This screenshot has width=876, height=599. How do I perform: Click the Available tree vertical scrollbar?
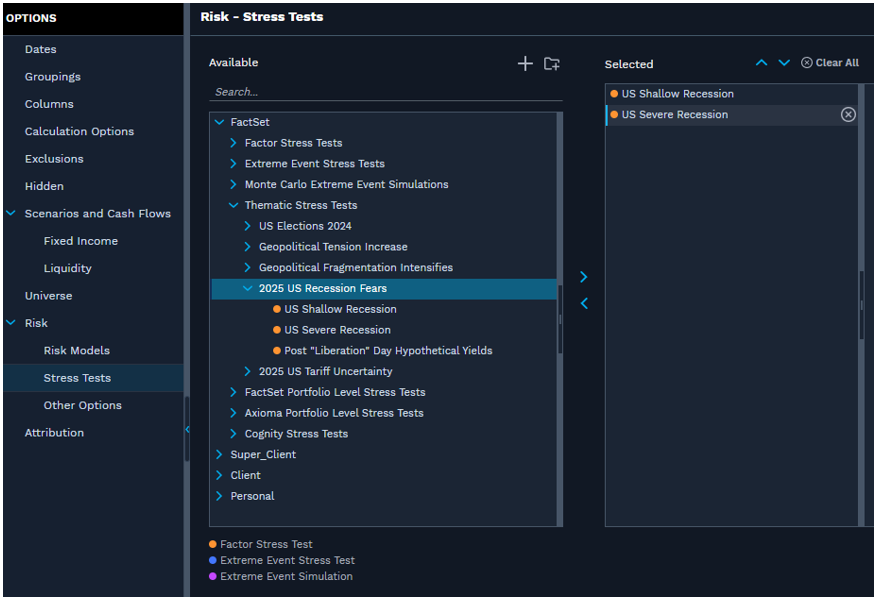pos(560,319)
